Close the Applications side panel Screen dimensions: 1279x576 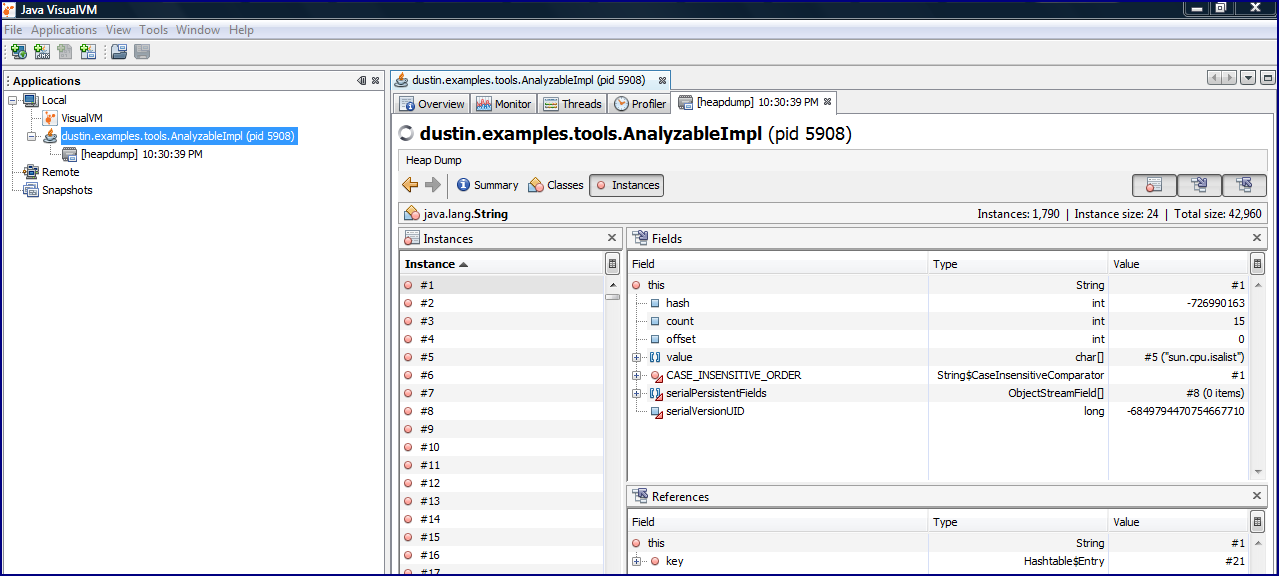376,81
